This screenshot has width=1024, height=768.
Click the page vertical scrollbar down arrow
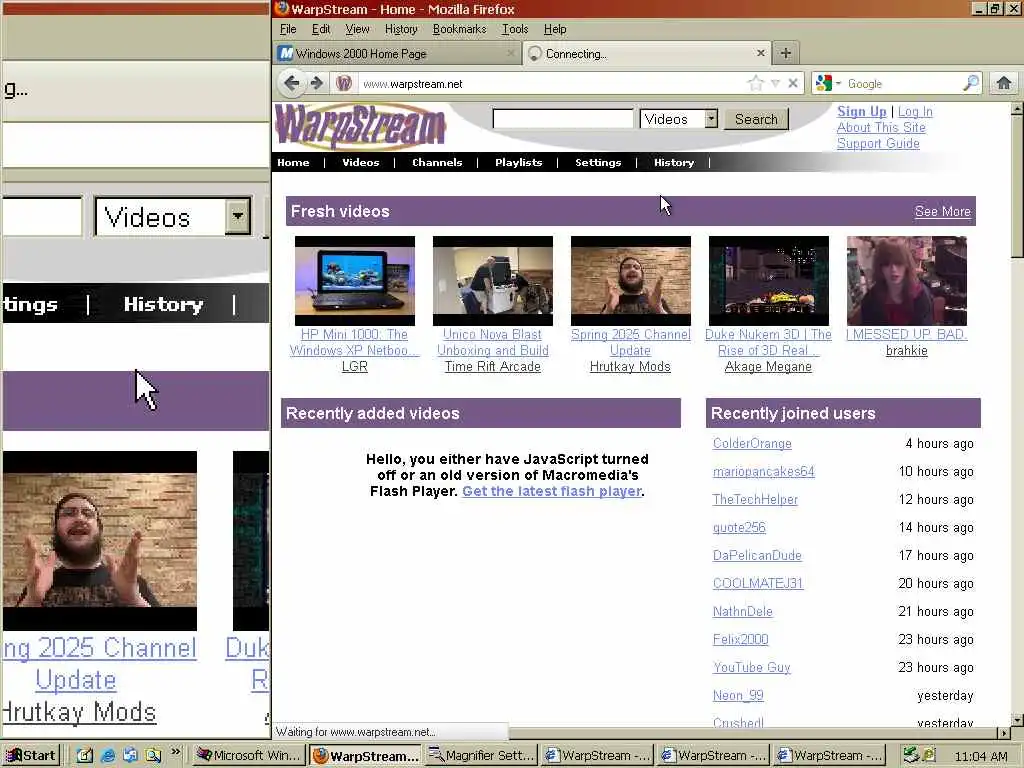tap(1017, 720)
